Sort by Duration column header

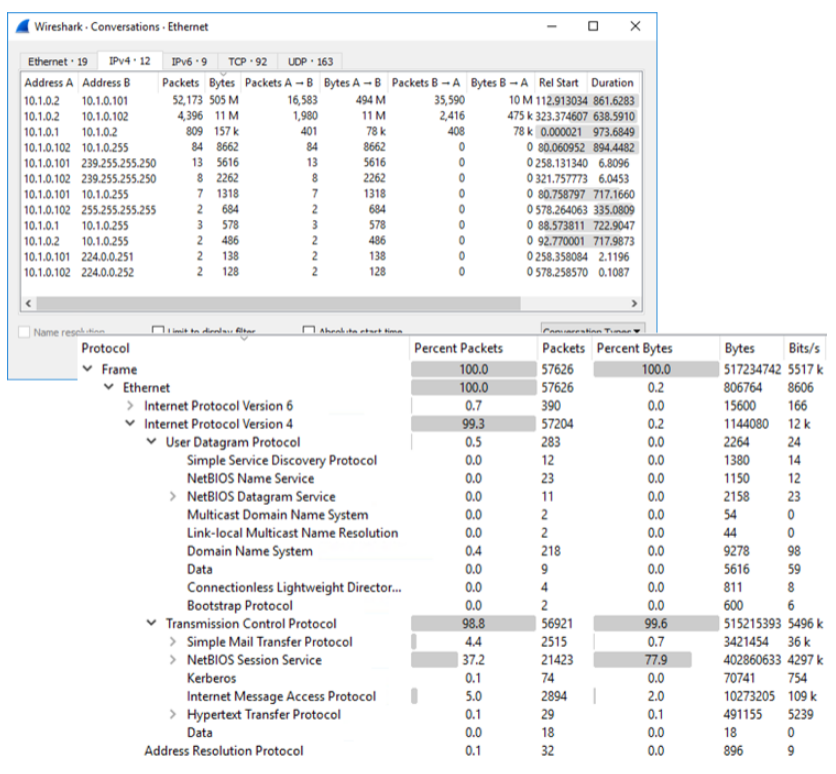[x=612, y=83]
